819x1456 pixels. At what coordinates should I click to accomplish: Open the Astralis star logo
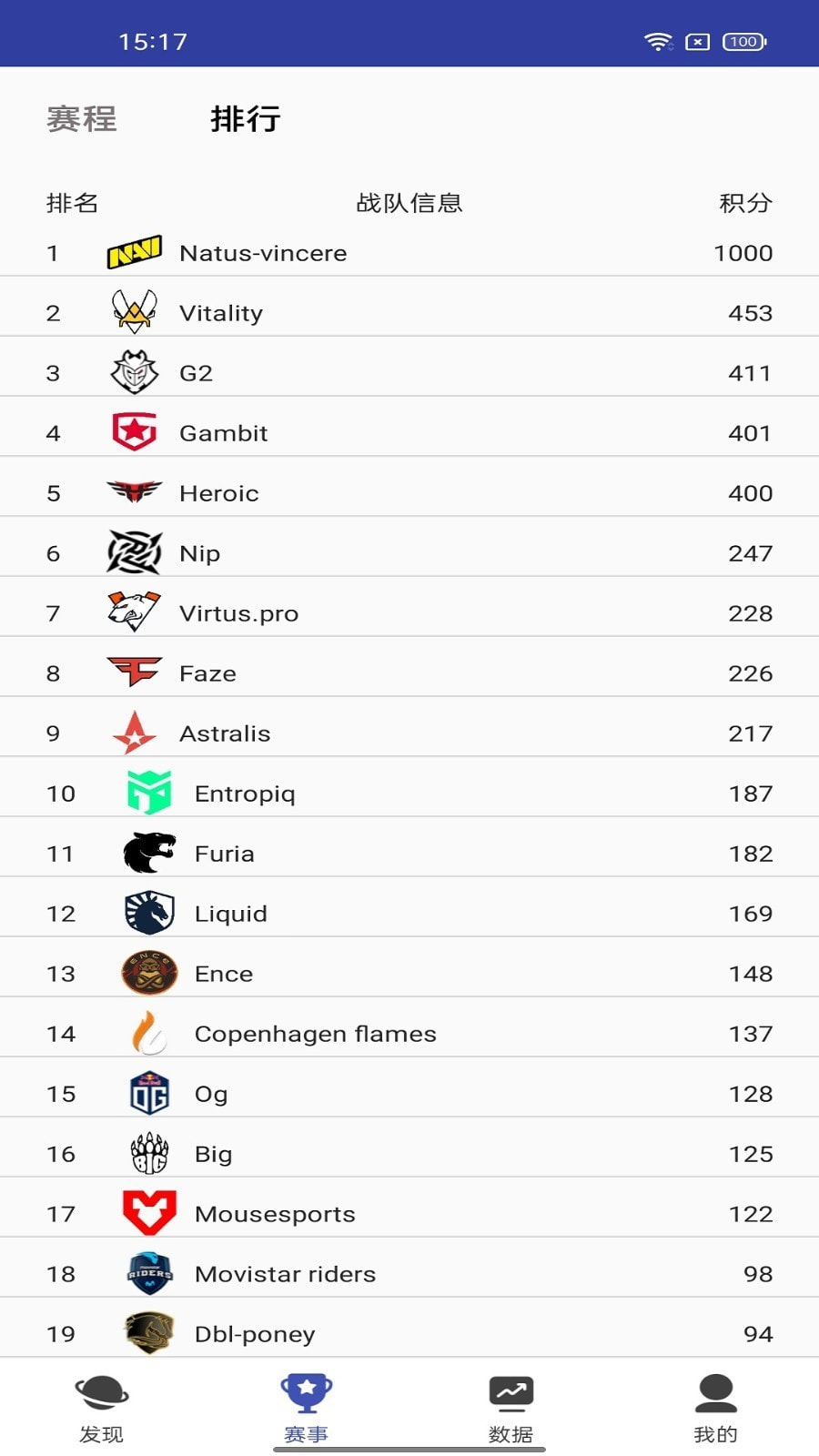[x=135, y=733]
